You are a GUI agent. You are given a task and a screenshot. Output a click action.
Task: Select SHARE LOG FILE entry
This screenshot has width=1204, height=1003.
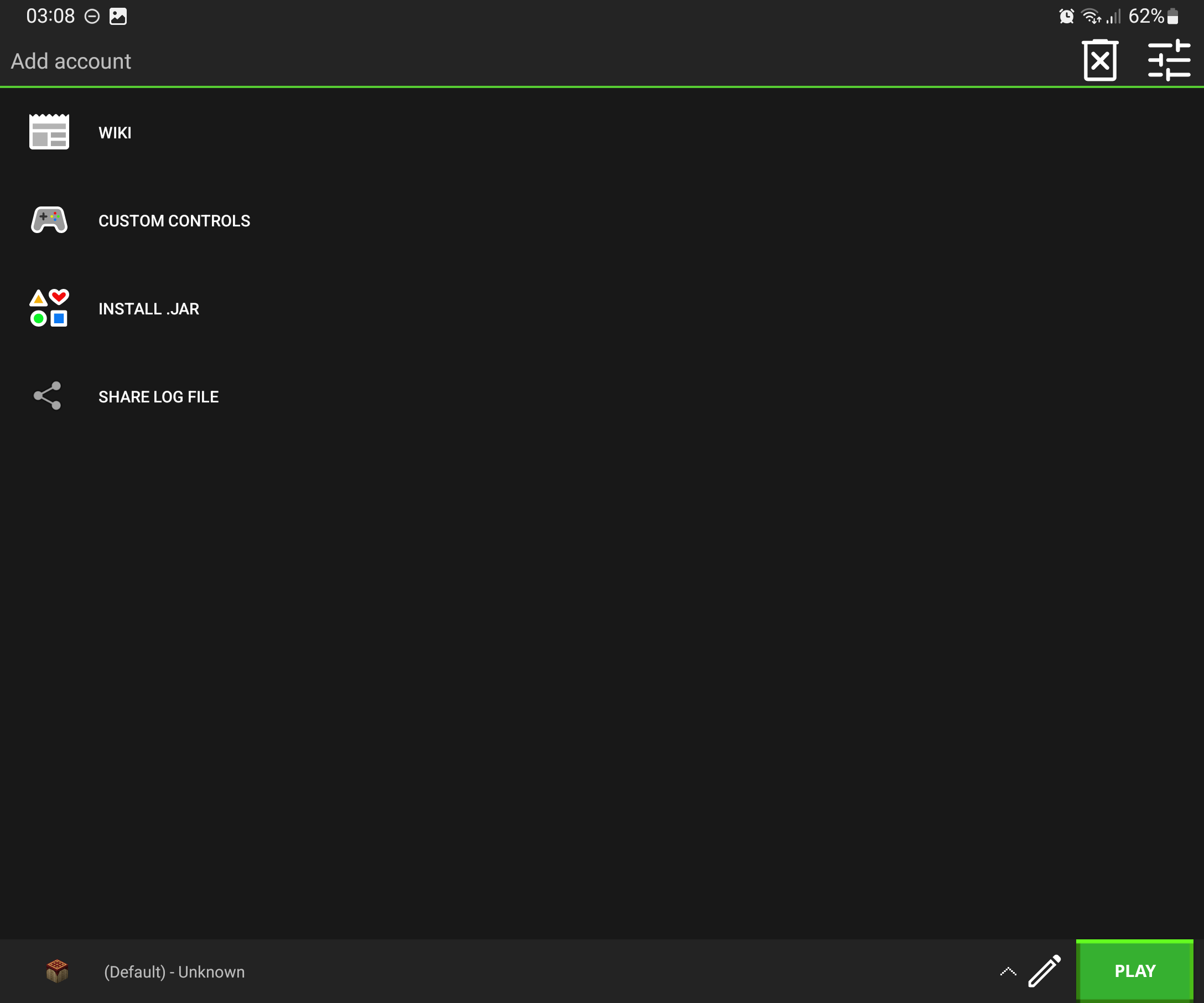point(602,396)
